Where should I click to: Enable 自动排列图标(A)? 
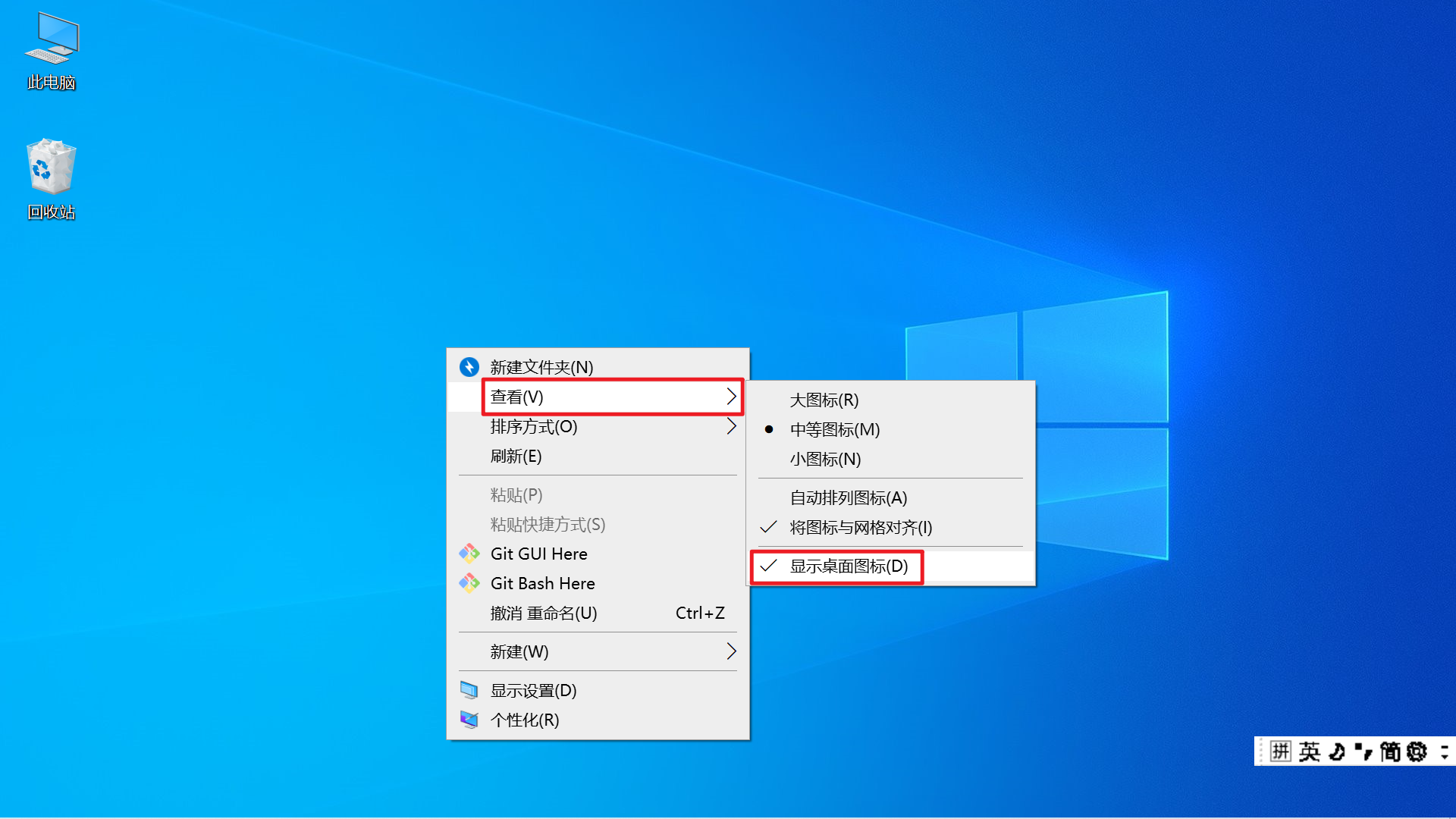coord(892,497)
